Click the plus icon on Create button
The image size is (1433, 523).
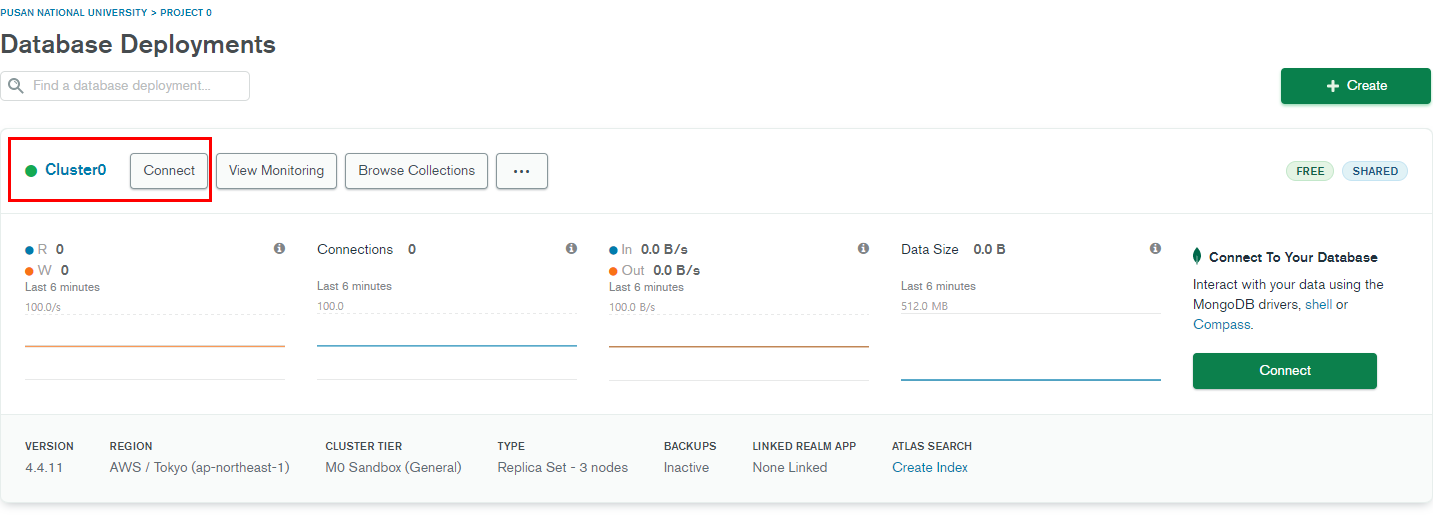(x=1332, y=86)
